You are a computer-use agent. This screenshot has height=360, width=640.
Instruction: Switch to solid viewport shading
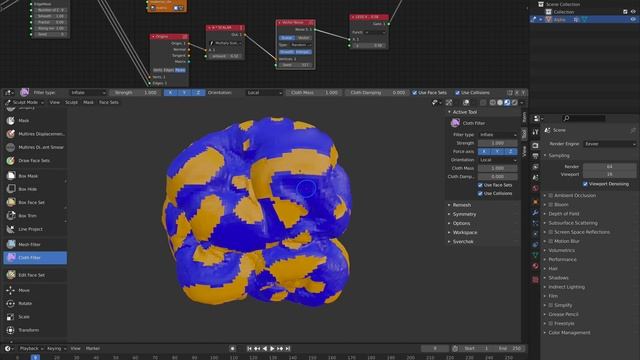tap(500, 102)
